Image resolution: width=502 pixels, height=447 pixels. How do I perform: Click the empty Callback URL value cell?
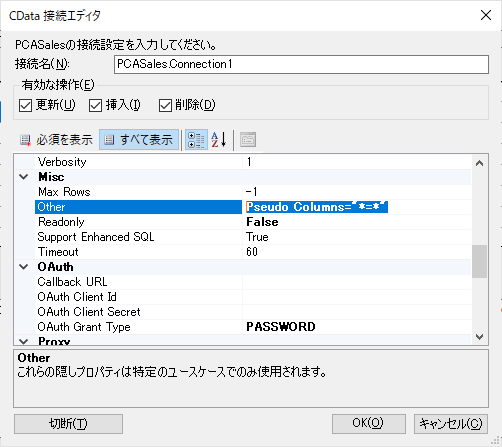357,282
